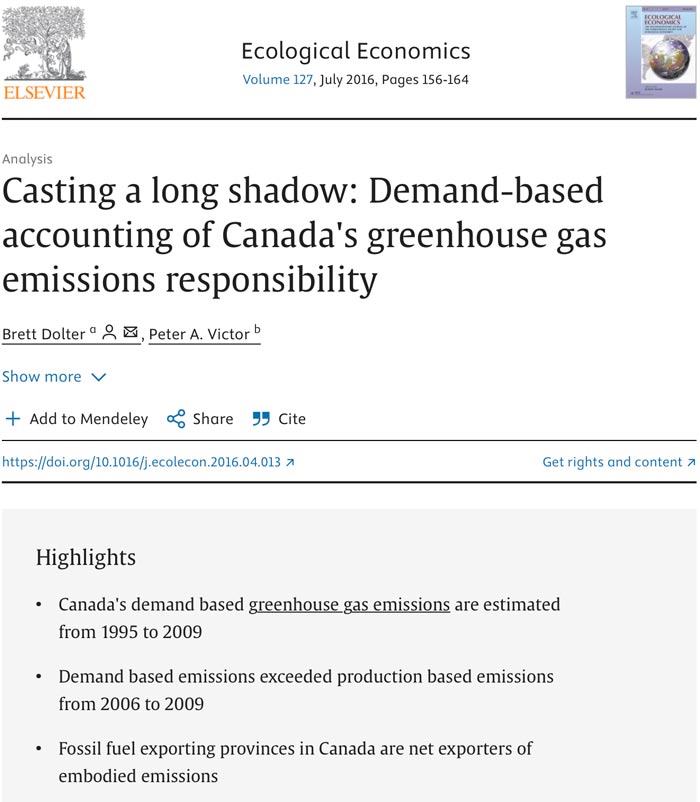Click the chevron next to Show more
700x802 pixels.
pyautogui.click(x=98, y=377)
